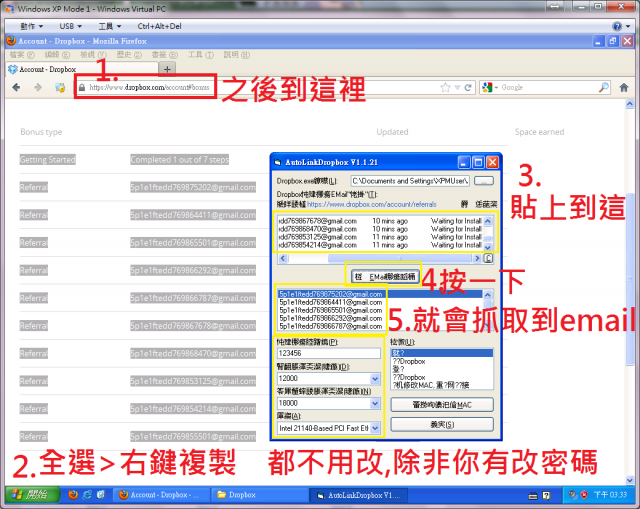Click the EMail extract button in AutoLinkDropbox
640x509 pixels.
tap(385, 277)
